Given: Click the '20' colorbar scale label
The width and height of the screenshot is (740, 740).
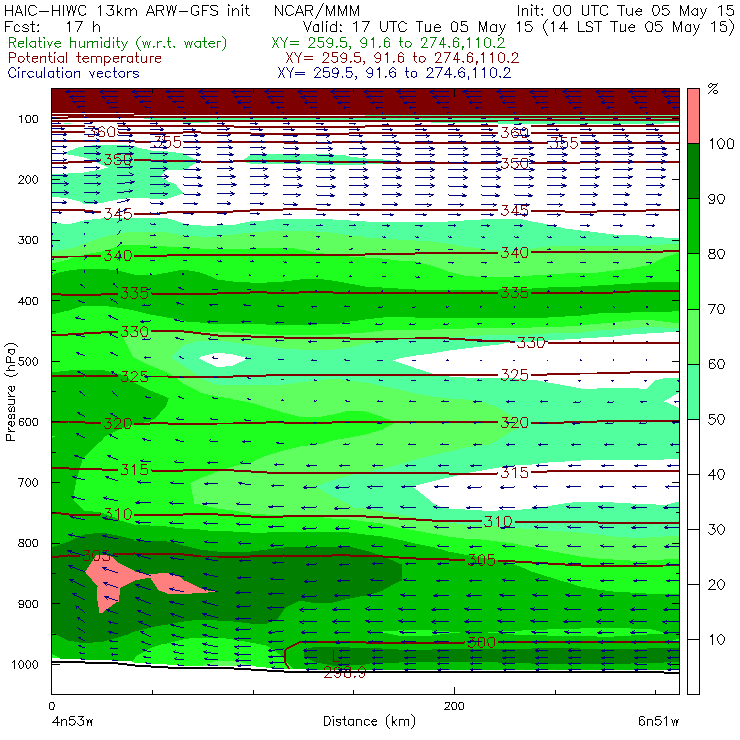Looking at the screenshot, I should [716, 585].
